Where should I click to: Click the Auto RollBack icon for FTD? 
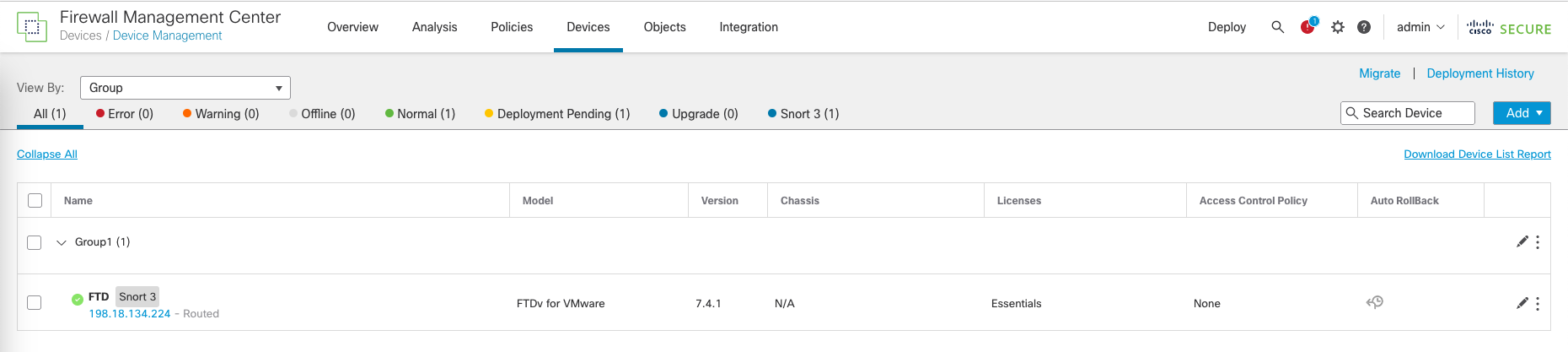coord(1375,302)
